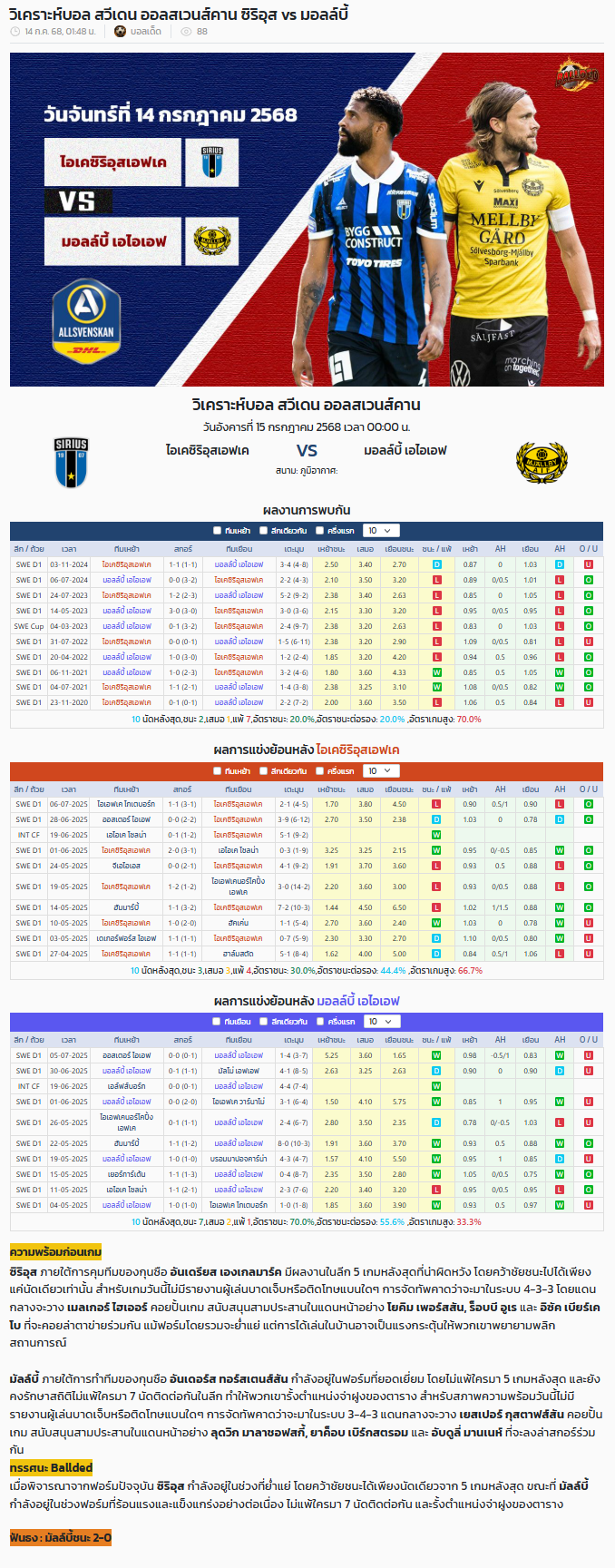Click the 5.25 home odds in 05-07-2025 row
The width and height of the screenshot is (615, 1568).
click(x=331, y=1055)
